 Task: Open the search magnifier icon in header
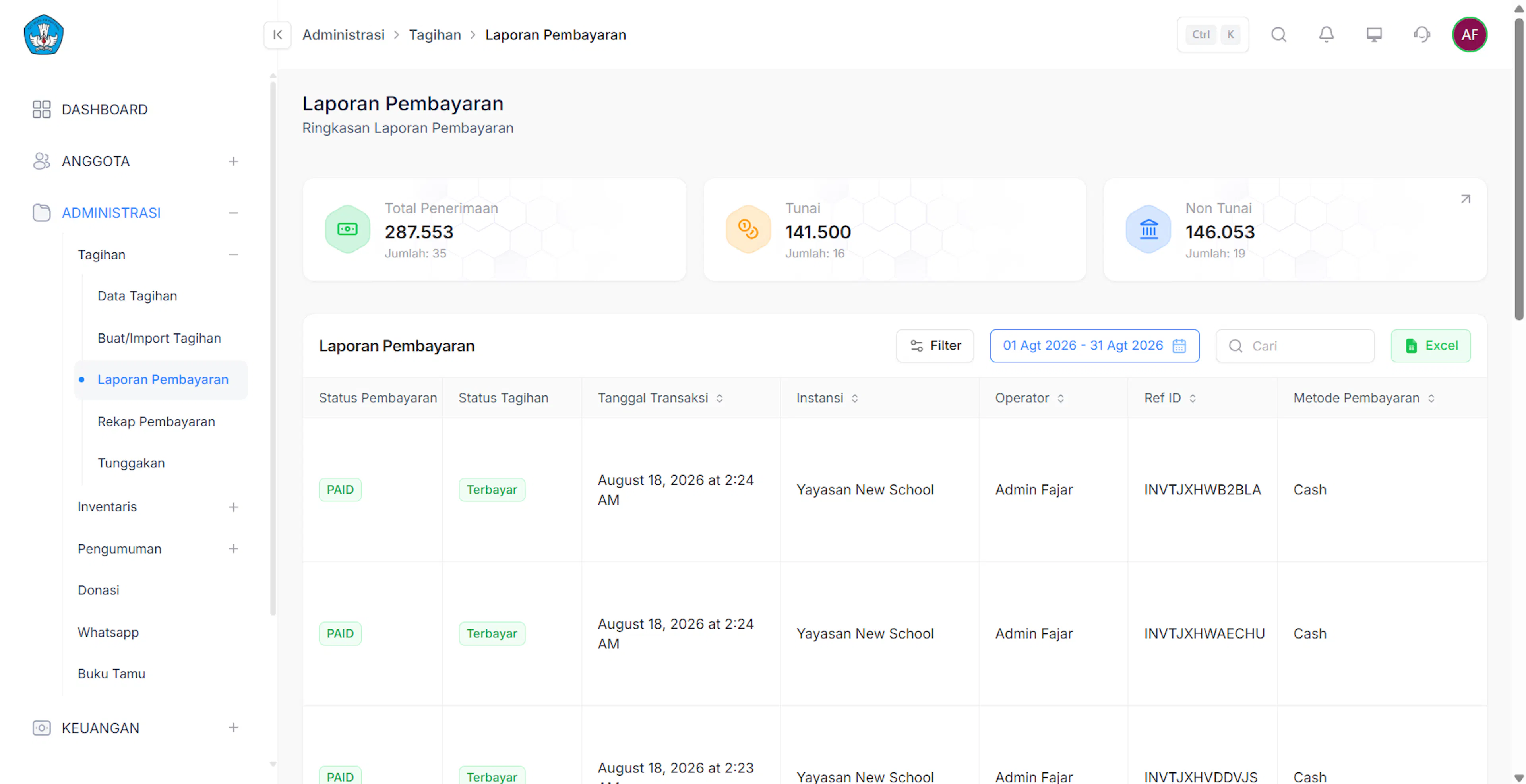click(1278, 35)
